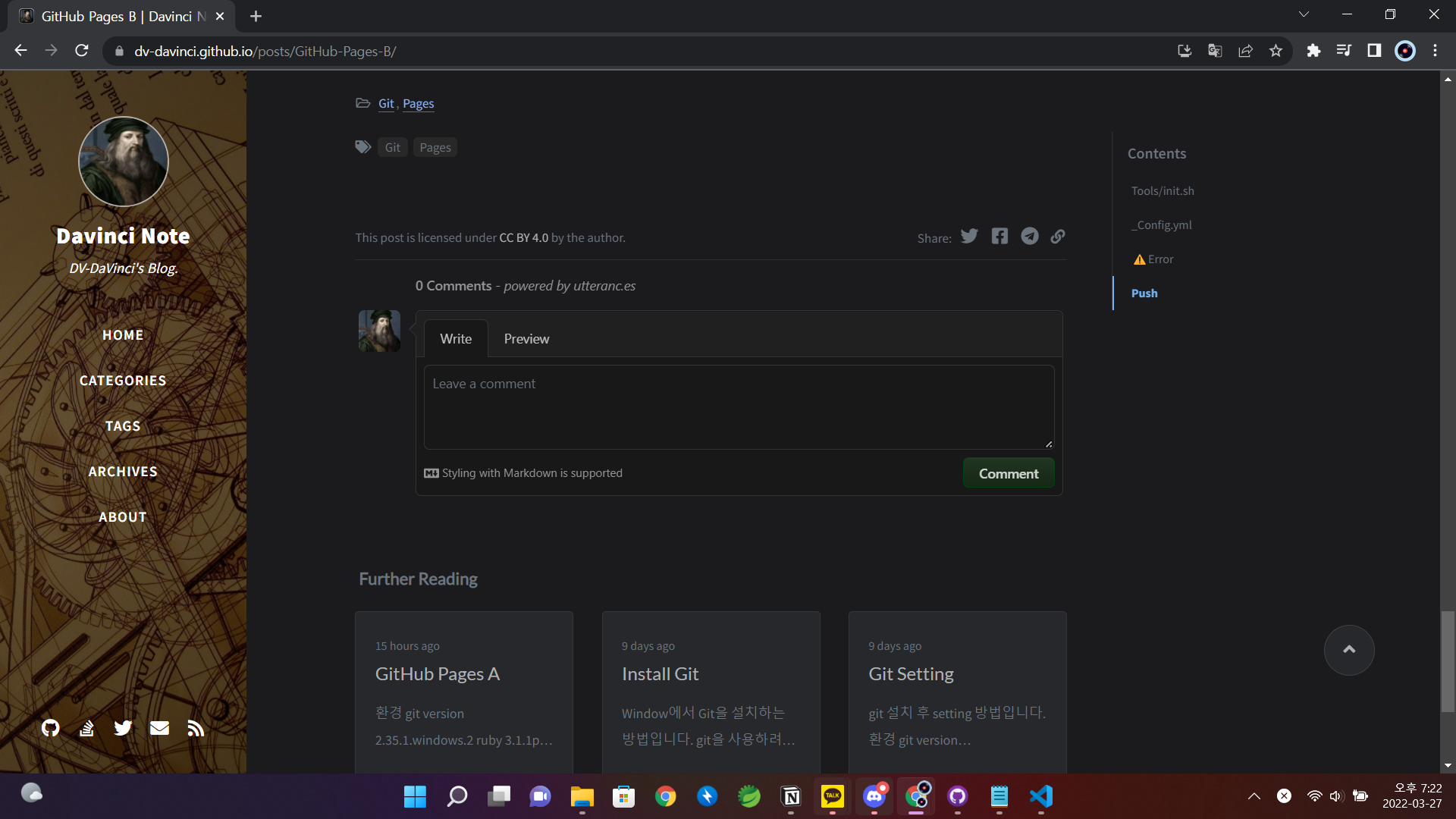
Task: Open the Stack Overflow icon in sidebar
Action: coord(86,728)
